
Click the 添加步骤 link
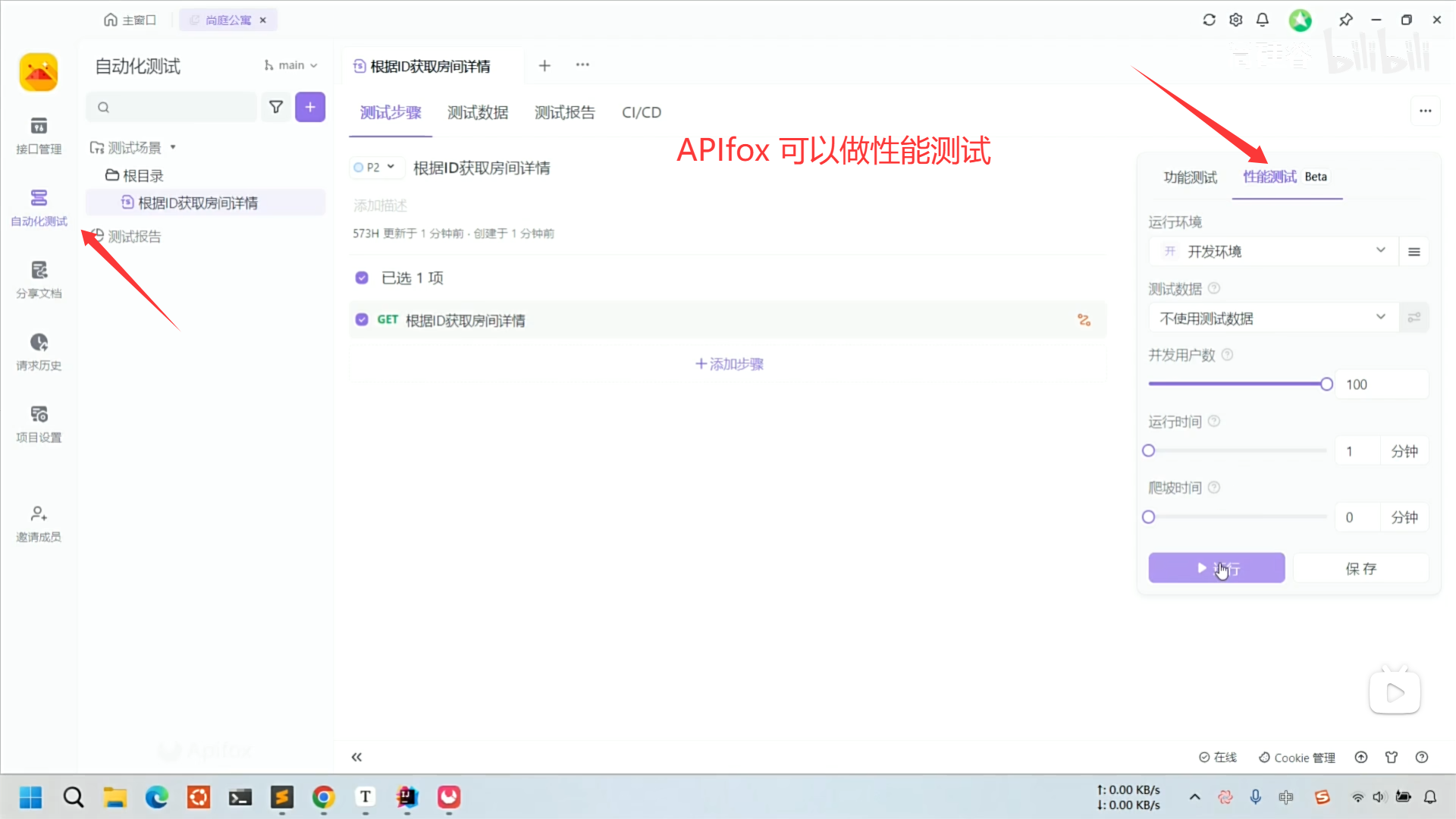coord(729,364)
